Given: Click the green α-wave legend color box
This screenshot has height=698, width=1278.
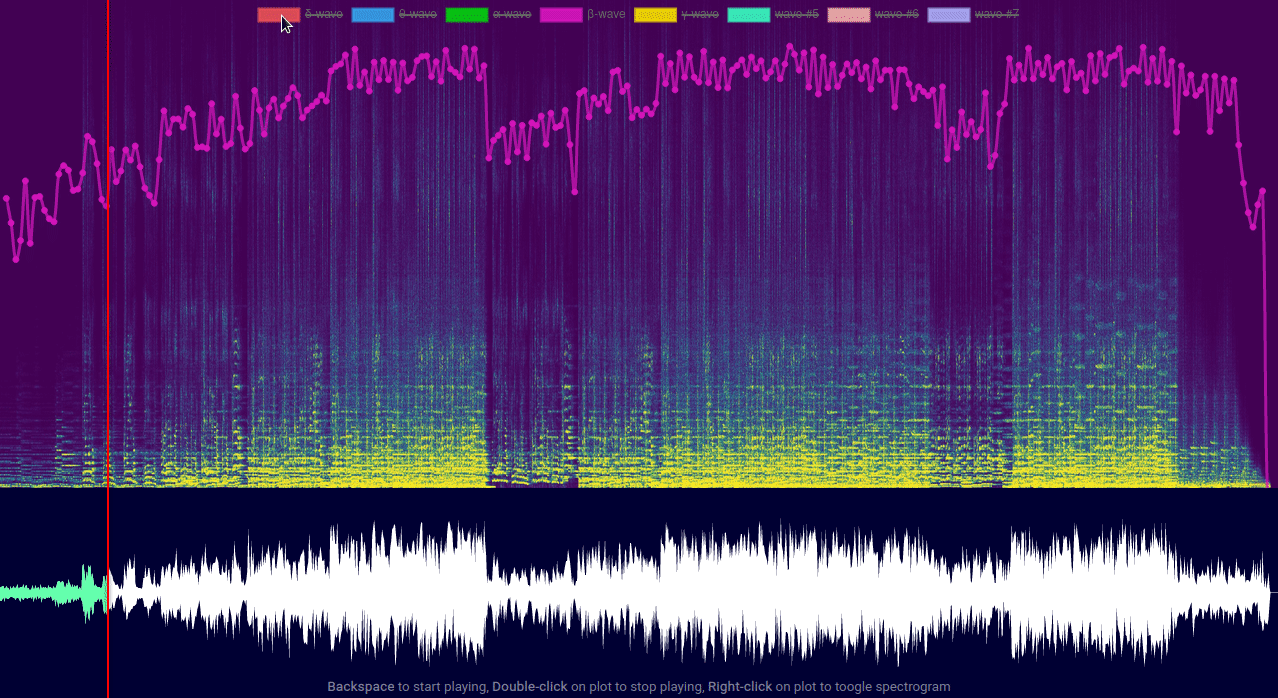Looking at the screenshot, I should pyautogui.click(x=466, y=15).
